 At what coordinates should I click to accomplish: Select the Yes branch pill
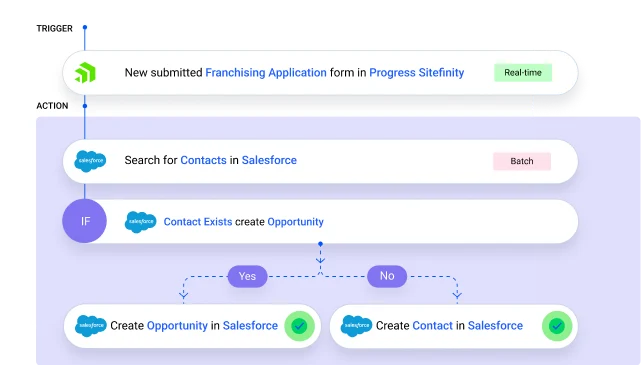[247, 276]
